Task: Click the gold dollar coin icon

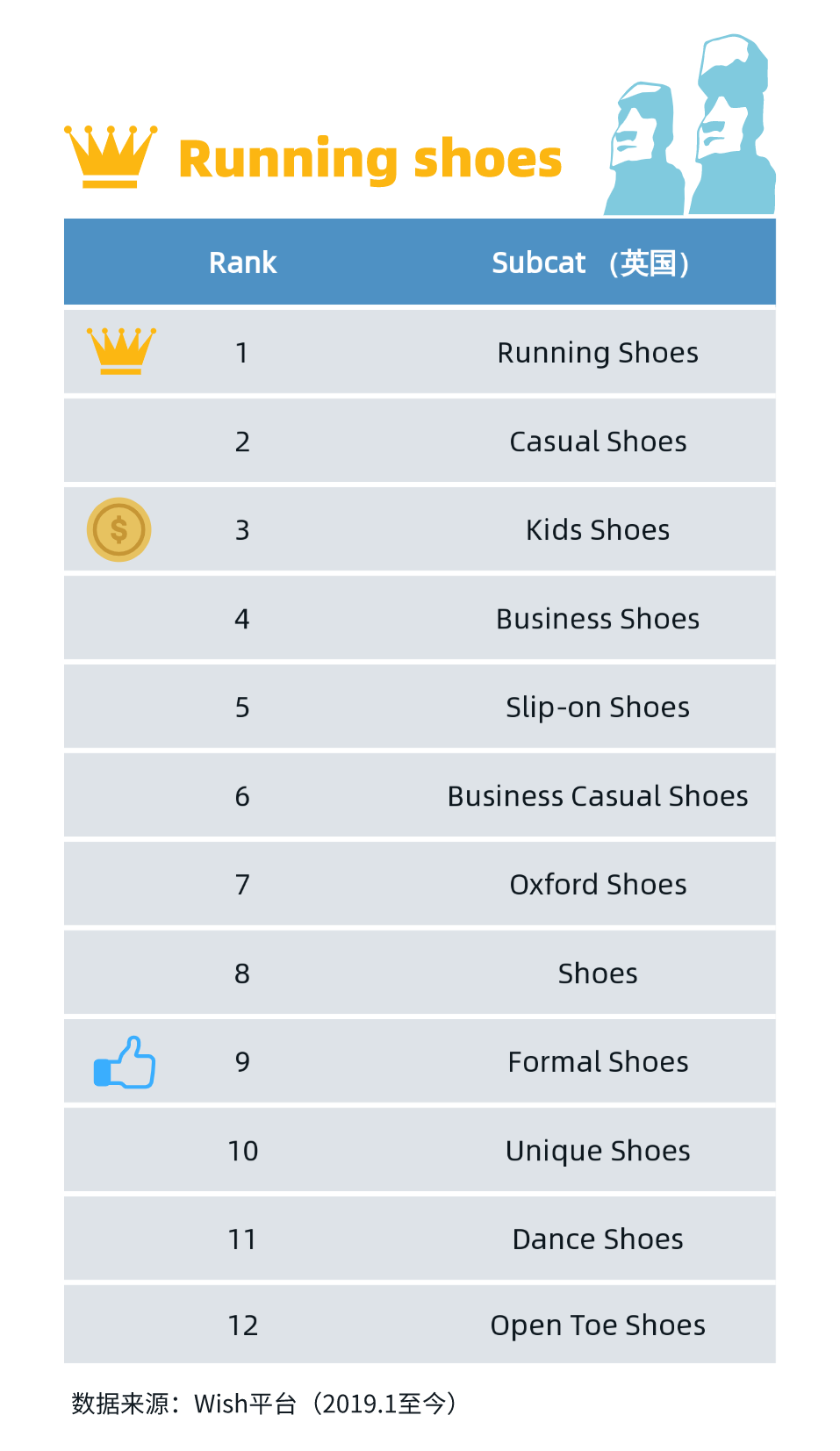Action: (x=119, y=529)
